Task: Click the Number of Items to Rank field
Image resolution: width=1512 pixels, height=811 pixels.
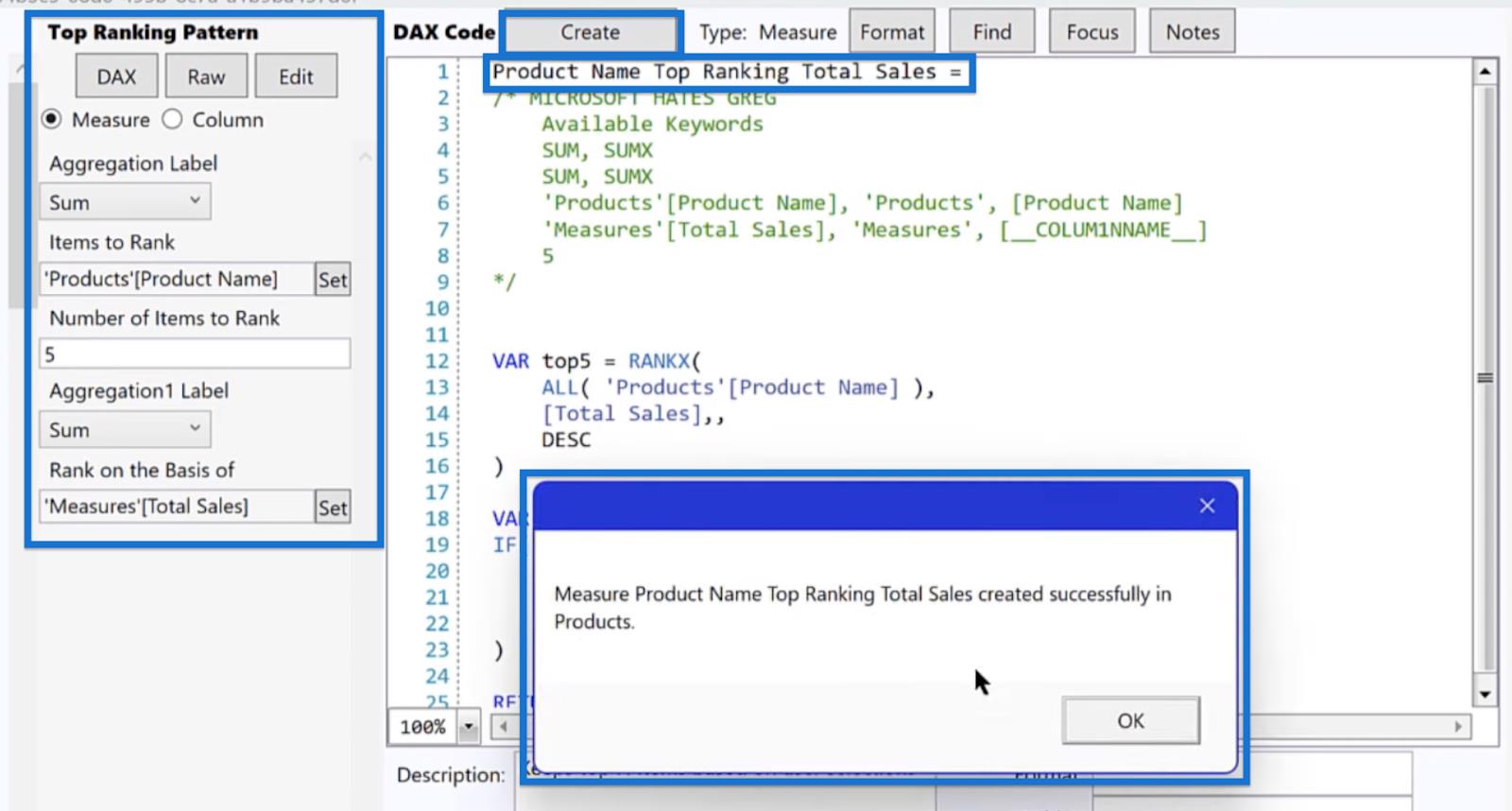Action: pyautogui.click(x=195, y=354)
